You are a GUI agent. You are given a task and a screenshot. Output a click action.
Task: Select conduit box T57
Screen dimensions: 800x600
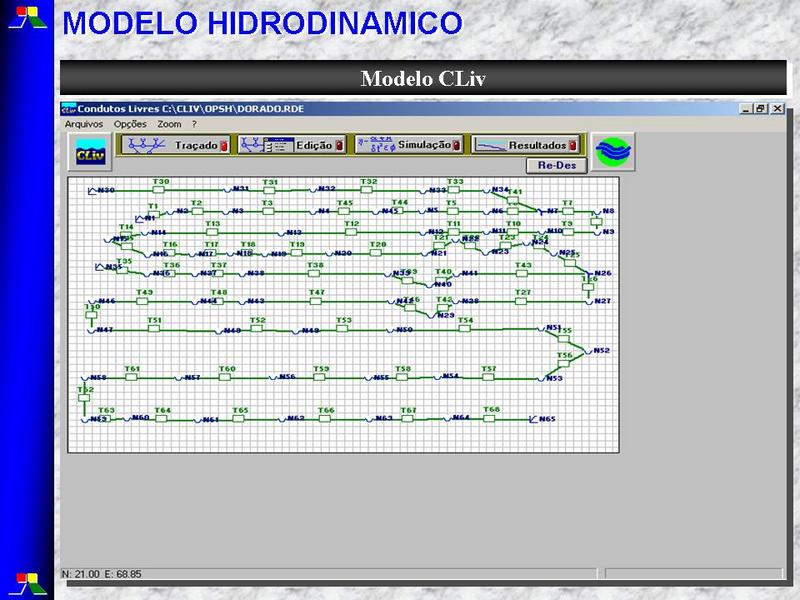[488, 377]
